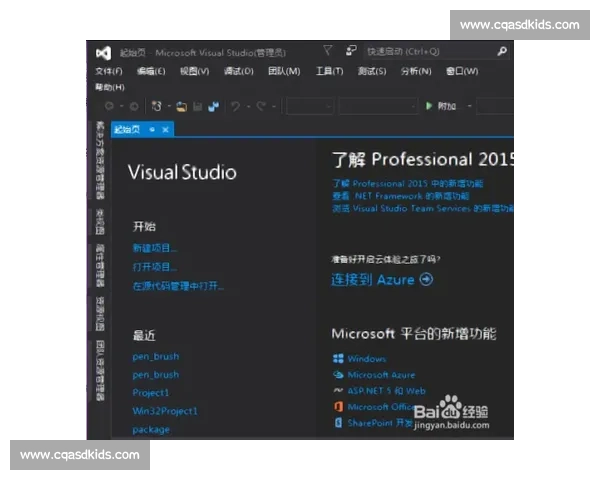The height and width of the screenshot is (480, 600).
Task: Click the Undo toolbar icon
Action: tap(236, 106)
